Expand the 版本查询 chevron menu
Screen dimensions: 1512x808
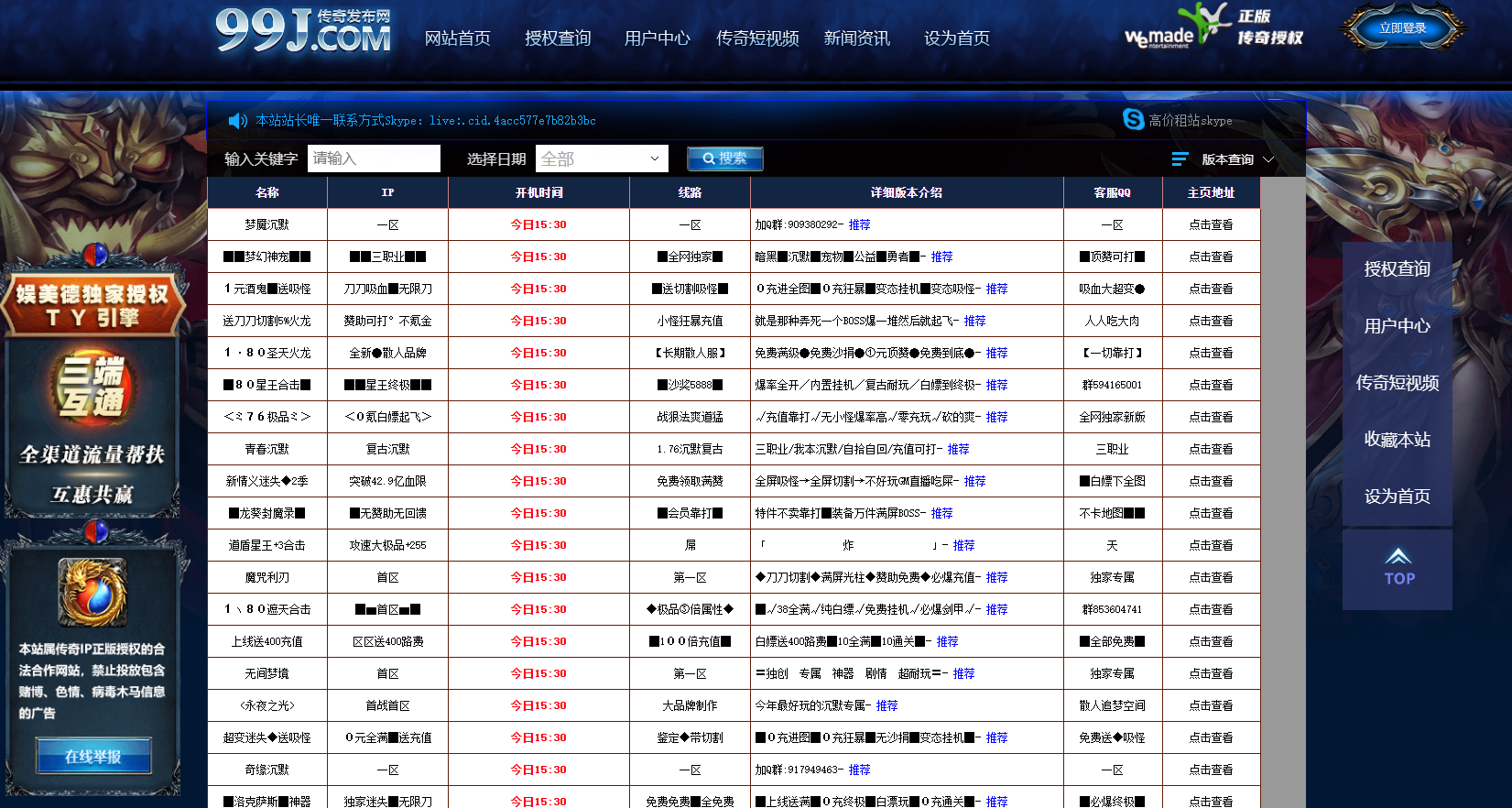(1268, 159)
